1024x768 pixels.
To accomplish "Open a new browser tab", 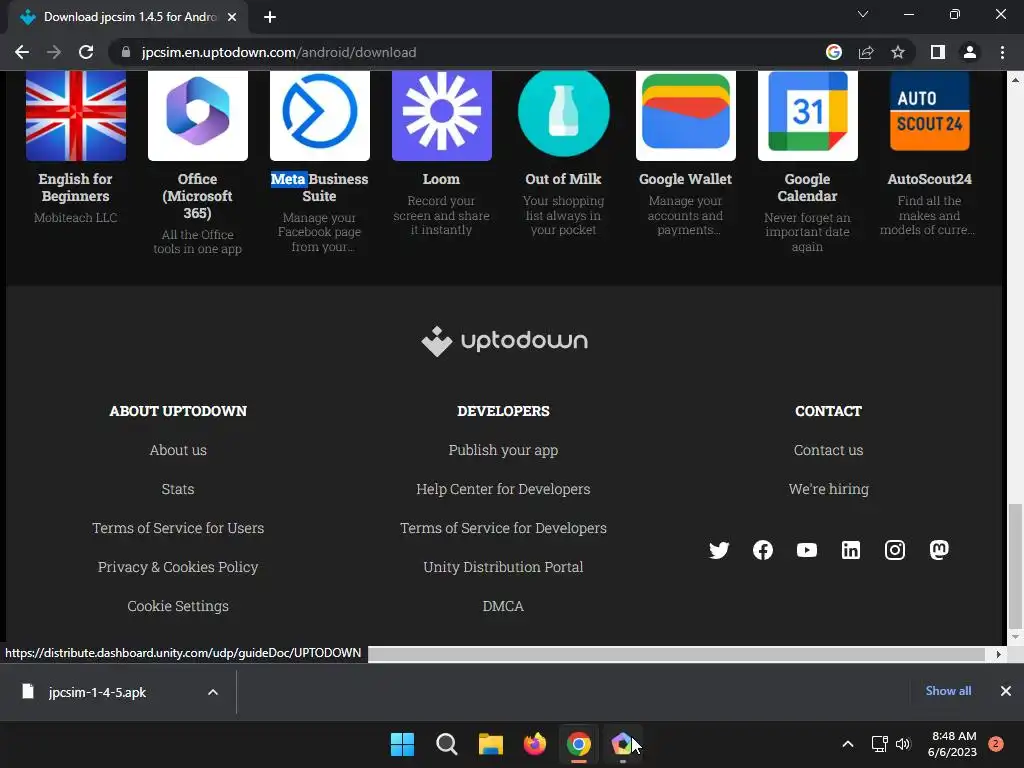I will click(270, 17).
